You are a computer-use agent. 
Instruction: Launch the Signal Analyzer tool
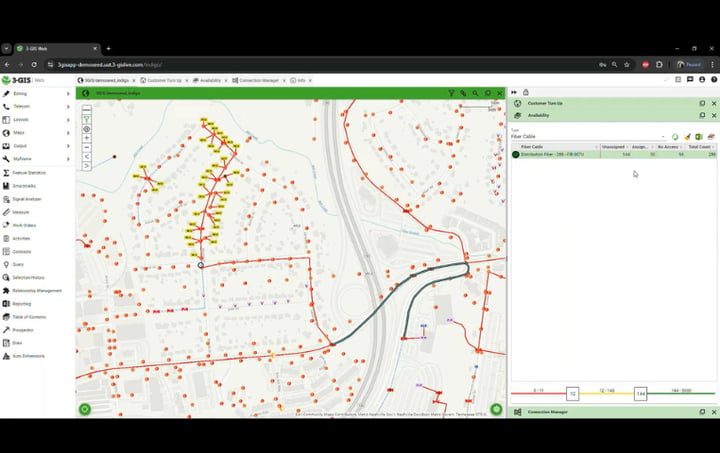26,199
